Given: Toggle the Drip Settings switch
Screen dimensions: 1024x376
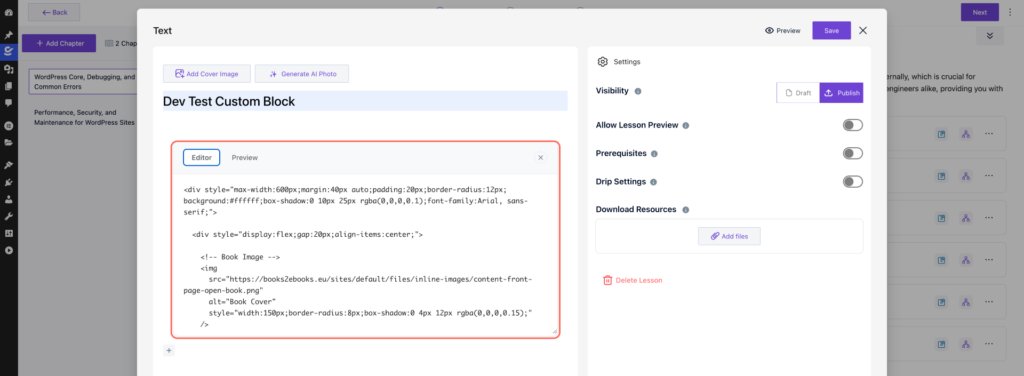Looking at the screenshot, I should [852, 181].
